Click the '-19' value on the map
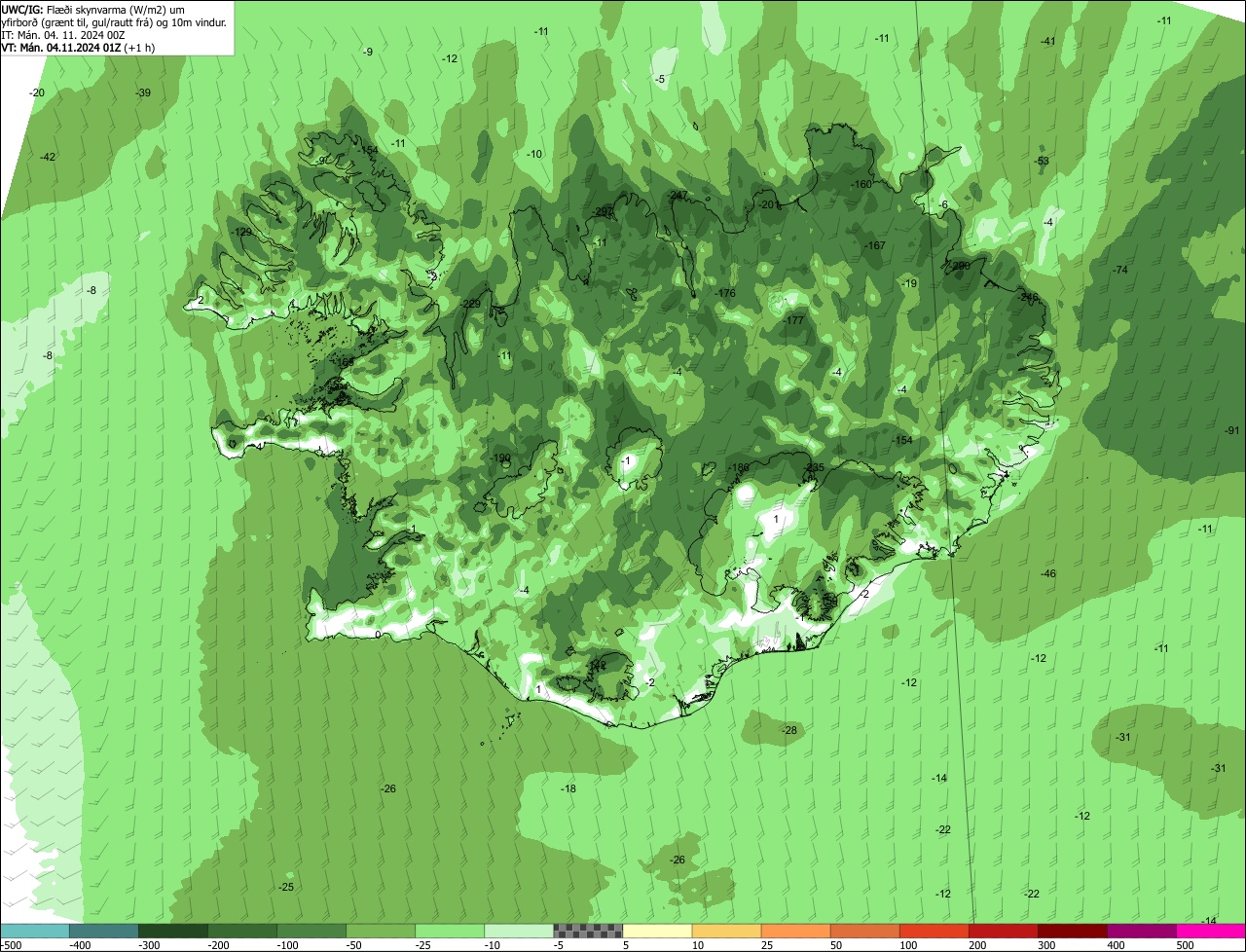This screenshot has width=1246, height=952. (x=910, y=283)
